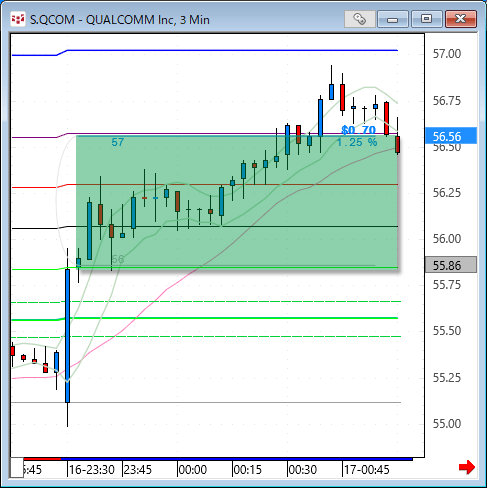Minimize the QCOM chart window
Screen dimensions: 487x488
point(393,19)
